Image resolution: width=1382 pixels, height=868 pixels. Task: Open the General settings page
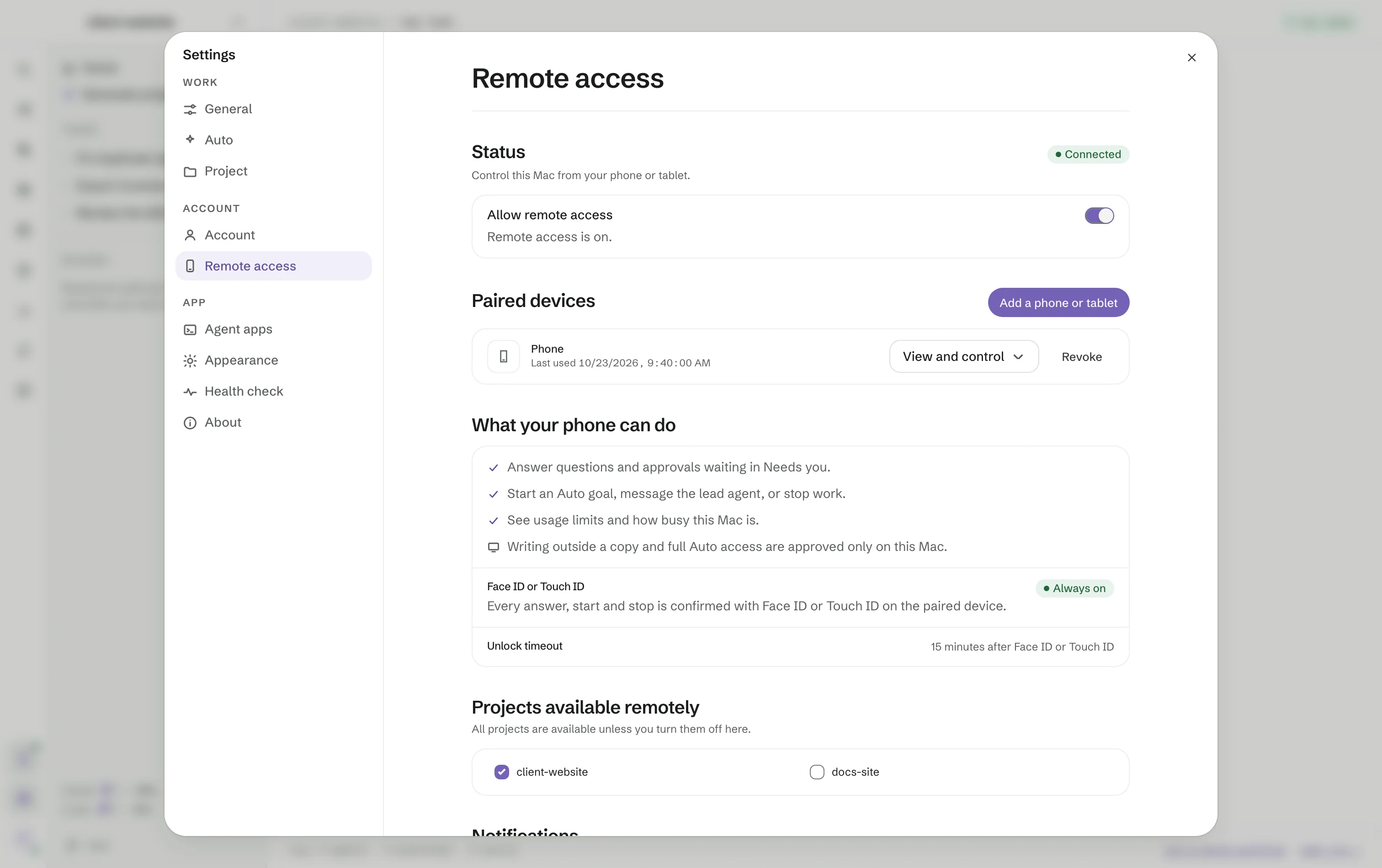pyautogui.click(x=273, y=109)
